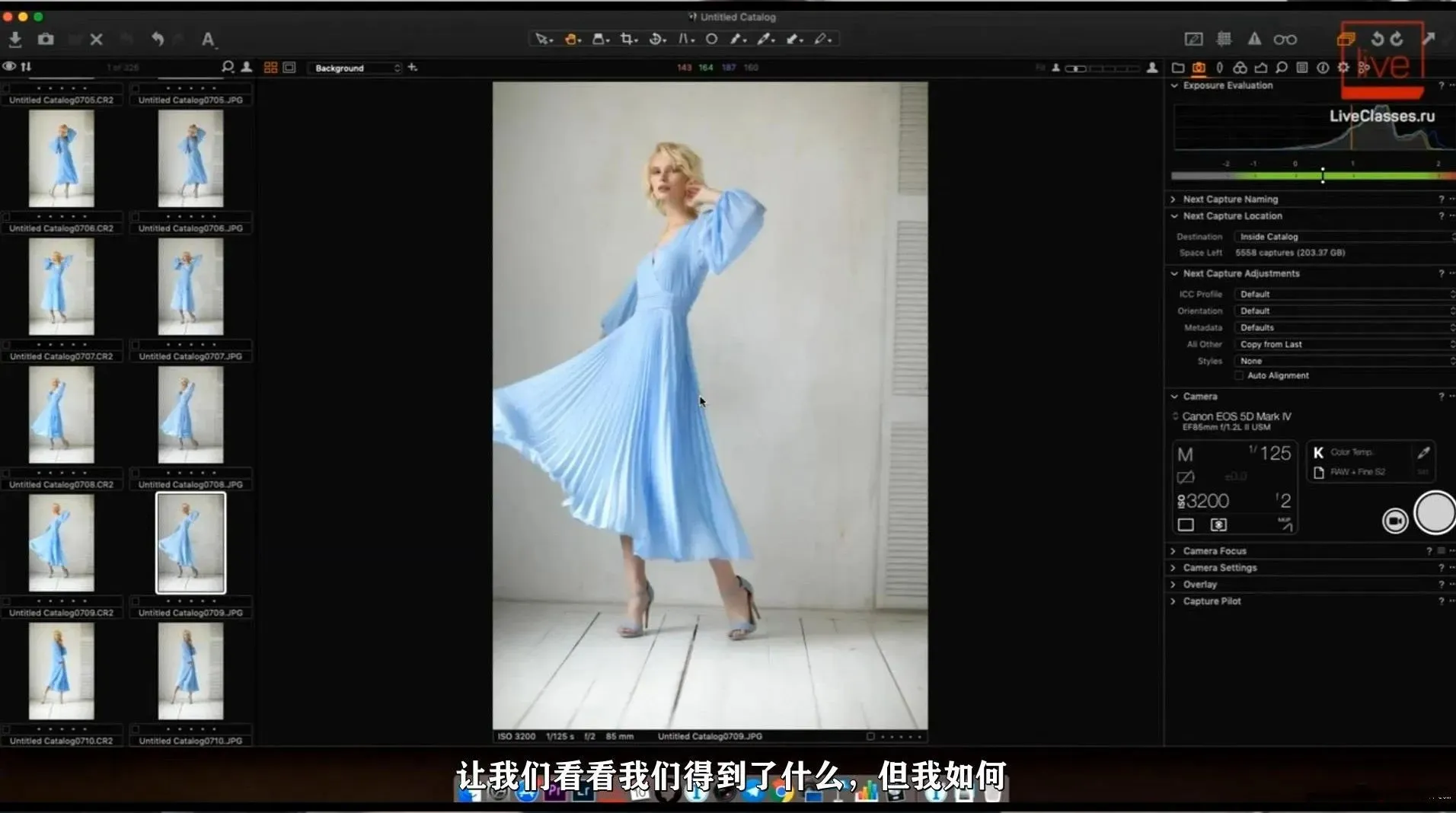Toggle the grid overlay icon

tap(1224, 39)
